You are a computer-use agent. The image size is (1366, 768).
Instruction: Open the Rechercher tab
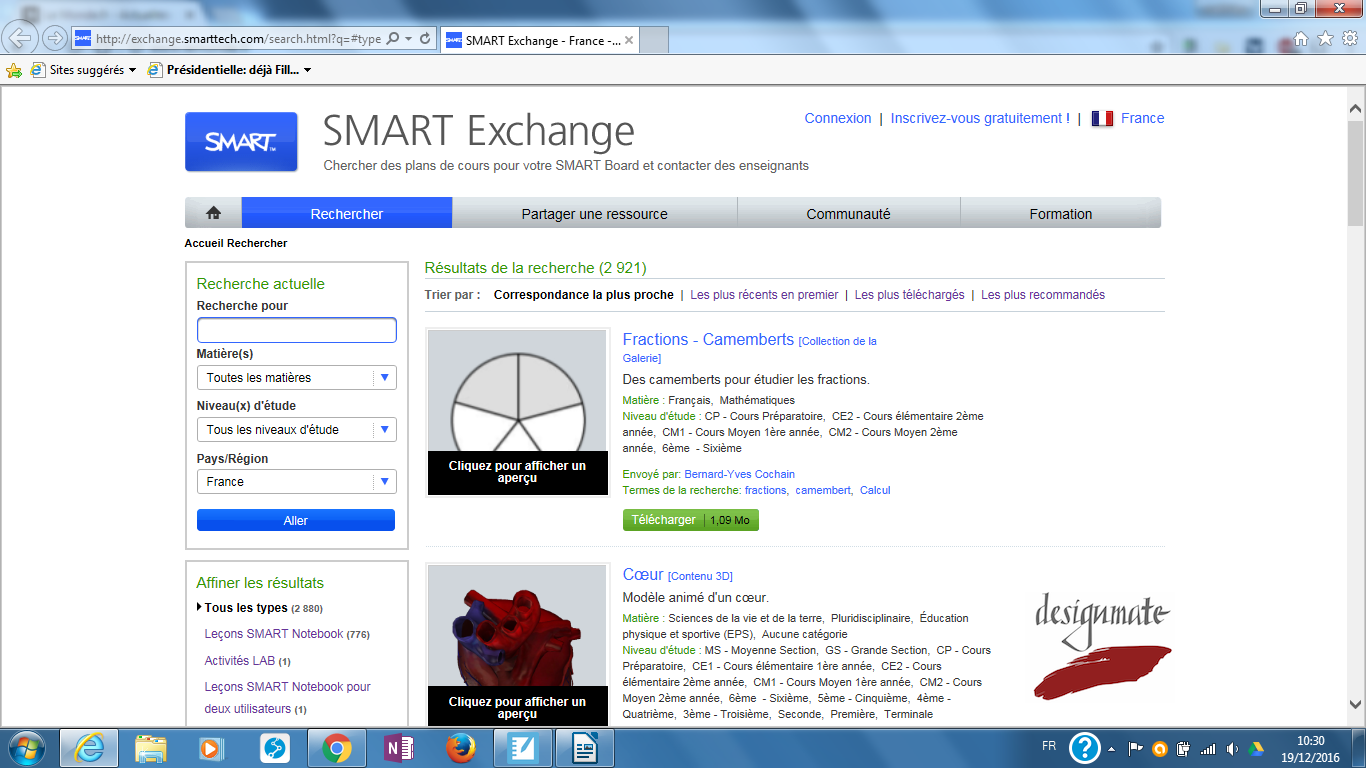coord(347,213)
